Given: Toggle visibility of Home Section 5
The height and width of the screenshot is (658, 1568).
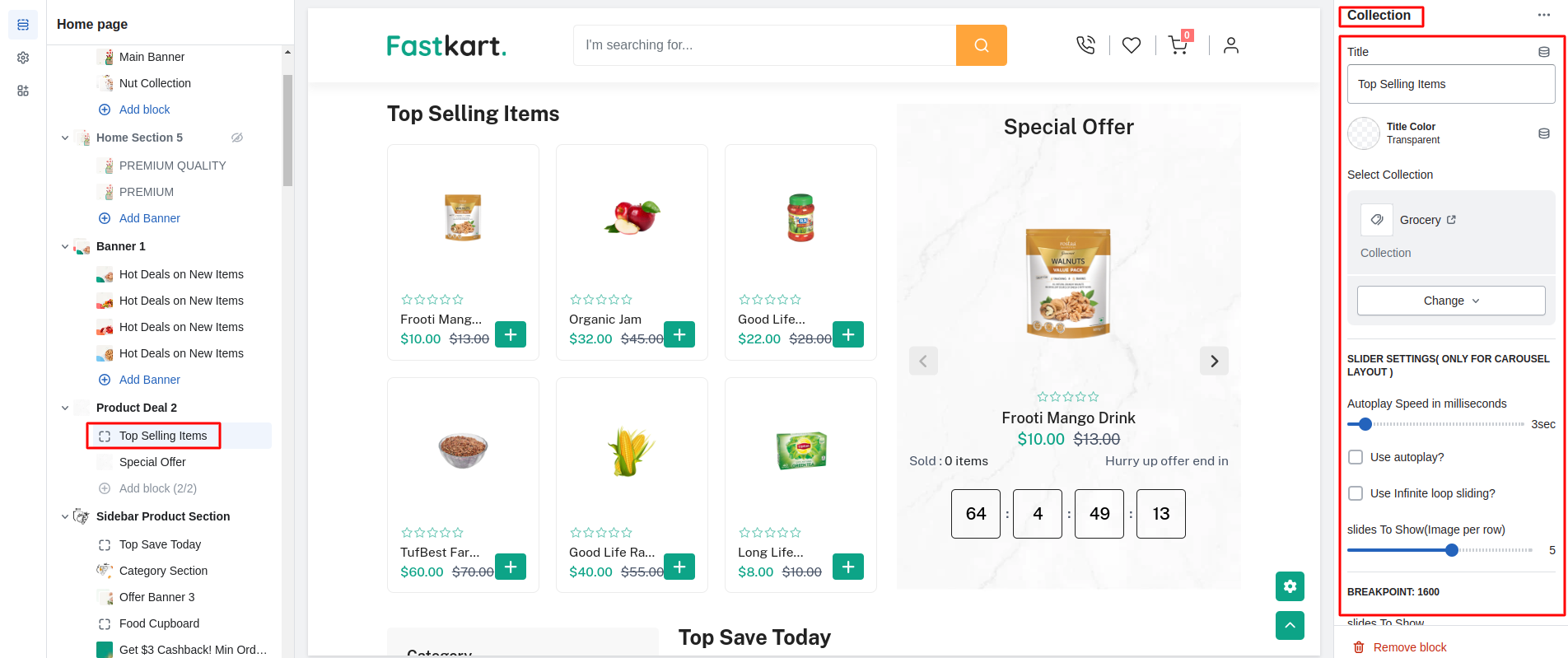Looking at the screenshot, I should pos(237,138).
